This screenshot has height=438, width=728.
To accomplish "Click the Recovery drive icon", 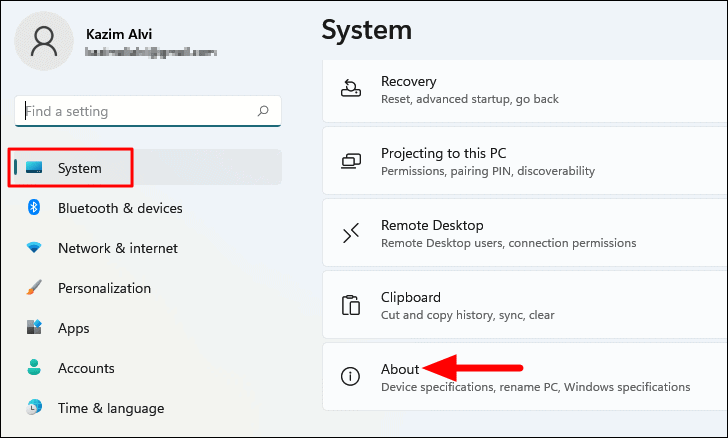I will click(x=351, y=88).
